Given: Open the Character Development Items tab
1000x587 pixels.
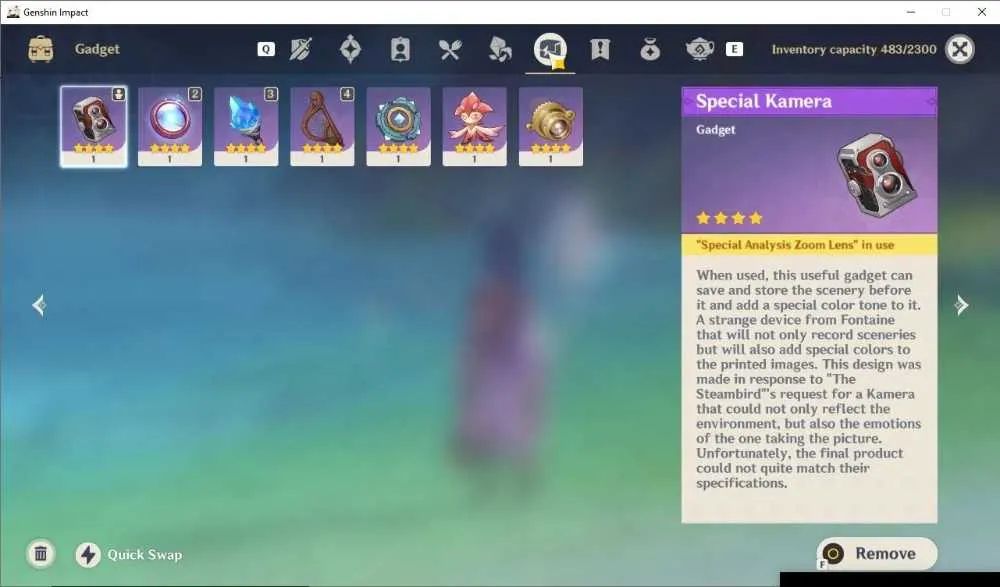Looking at the screenshot, I should tap(400, 49).
